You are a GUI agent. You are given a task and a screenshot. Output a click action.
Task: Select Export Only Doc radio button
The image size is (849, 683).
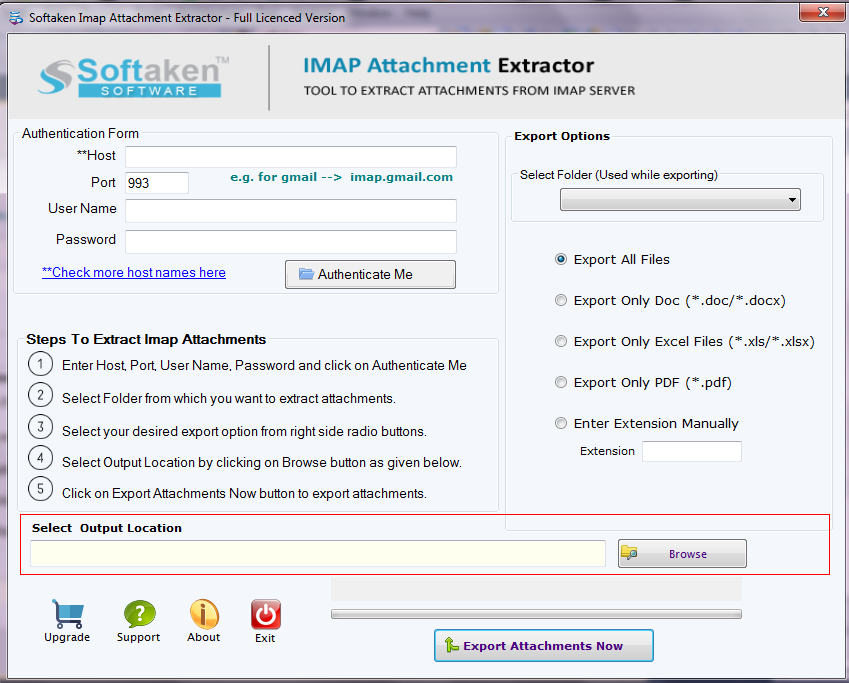(x=561, y=300)
